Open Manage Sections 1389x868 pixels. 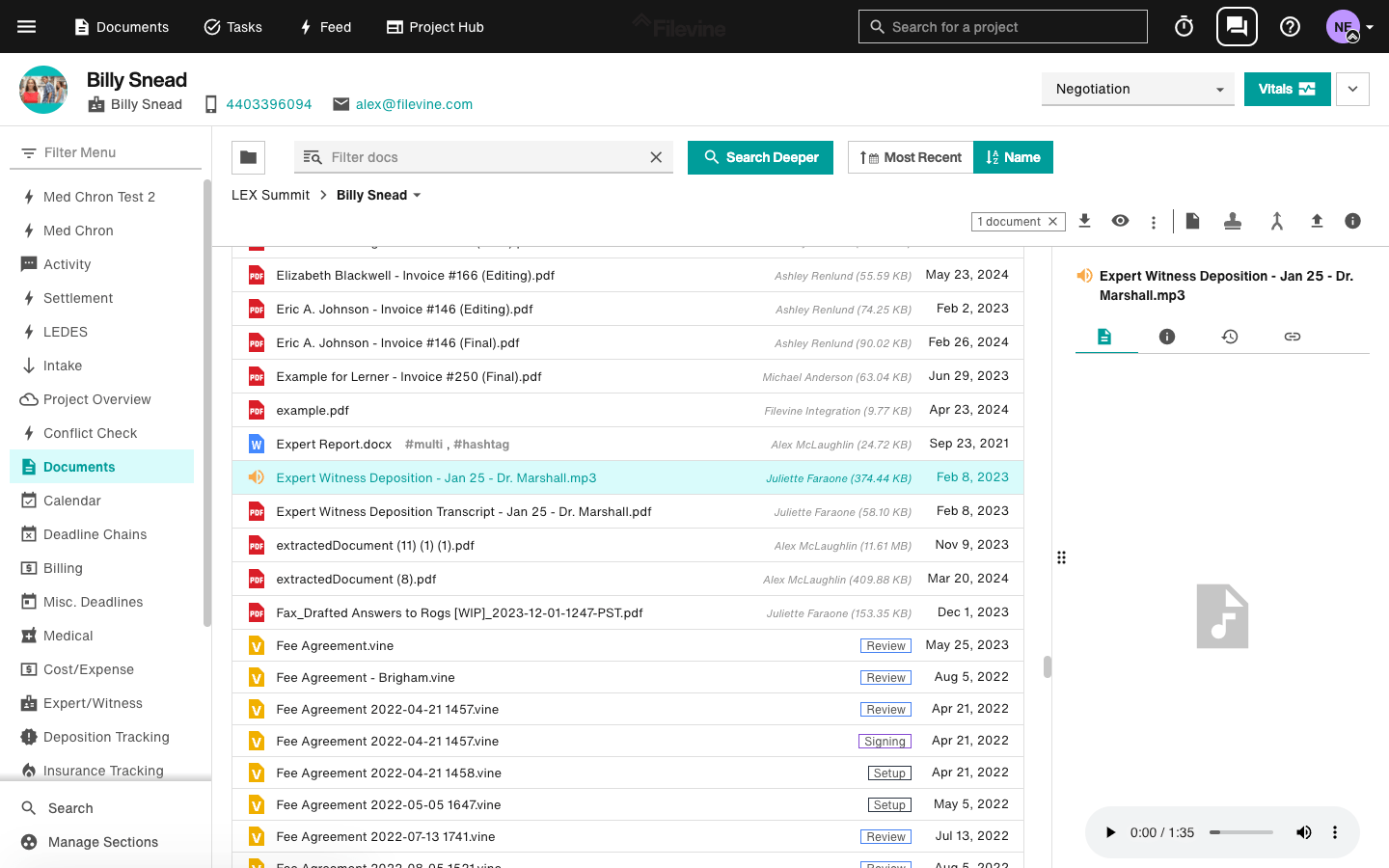pyautogui.click(x=103, y=842)
